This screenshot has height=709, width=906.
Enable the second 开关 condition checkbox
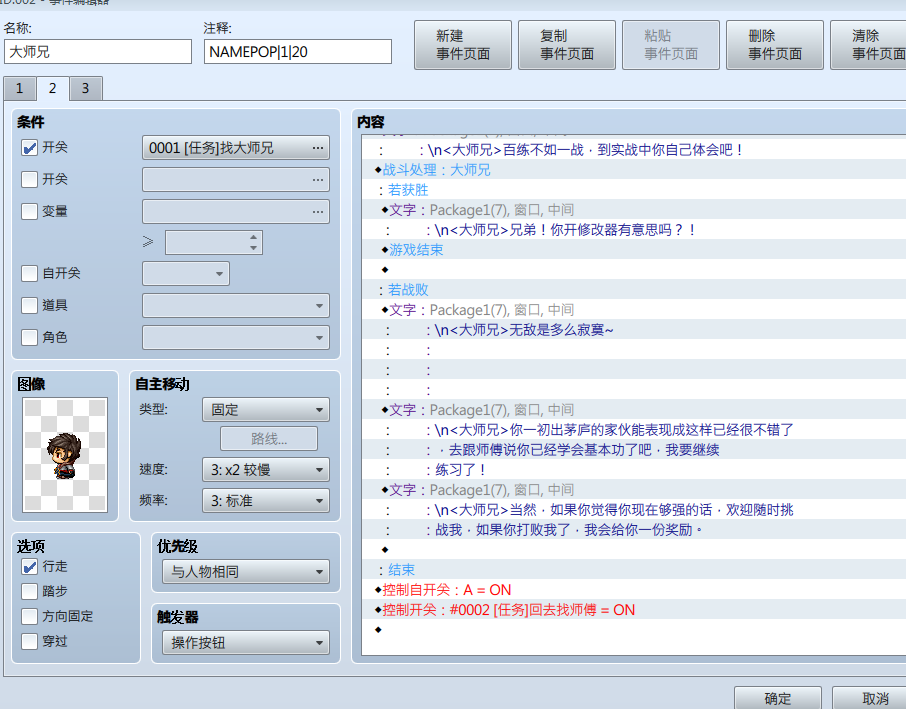[x=29, y=180]
